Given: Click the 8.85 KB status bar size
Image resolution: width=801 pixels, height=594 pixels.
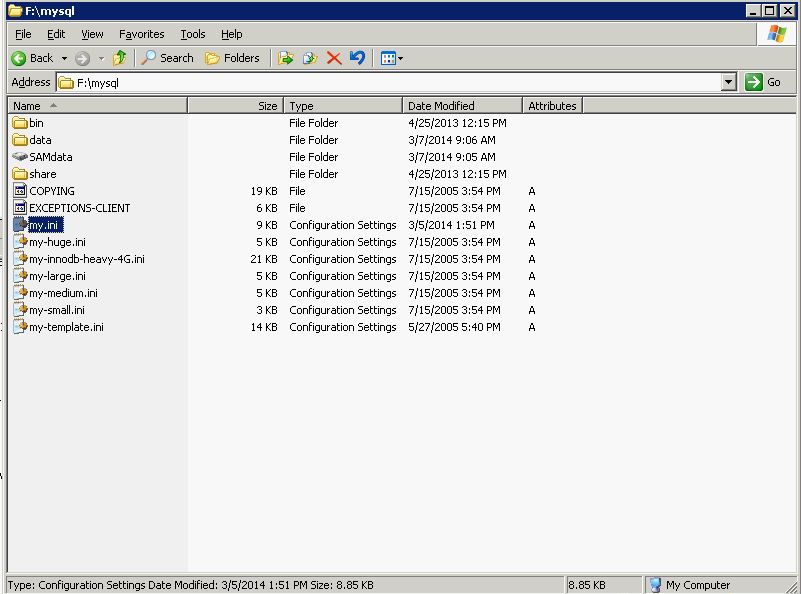Looking at the screenshot, I should click(586, 585).
